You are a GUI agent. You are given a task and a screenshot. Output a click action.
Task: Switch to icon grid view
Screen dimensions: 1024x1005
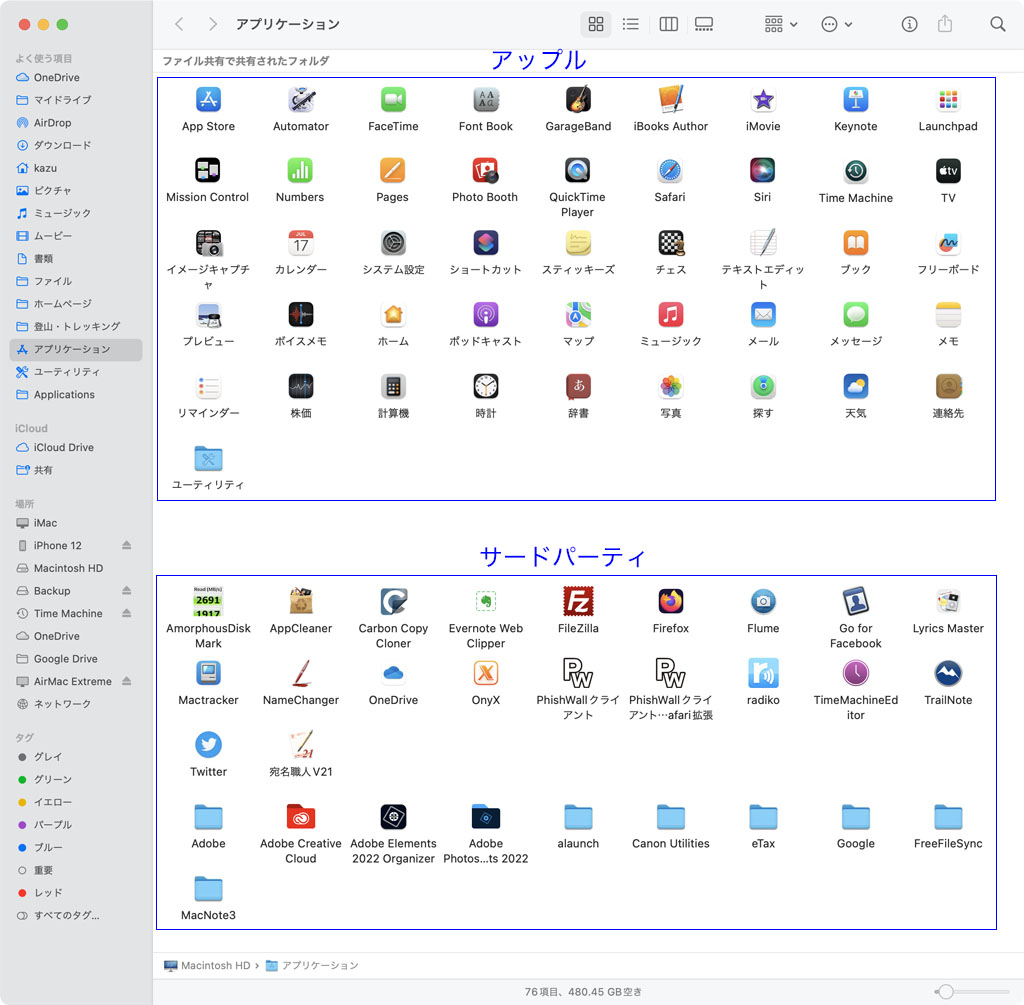[596, 24]
